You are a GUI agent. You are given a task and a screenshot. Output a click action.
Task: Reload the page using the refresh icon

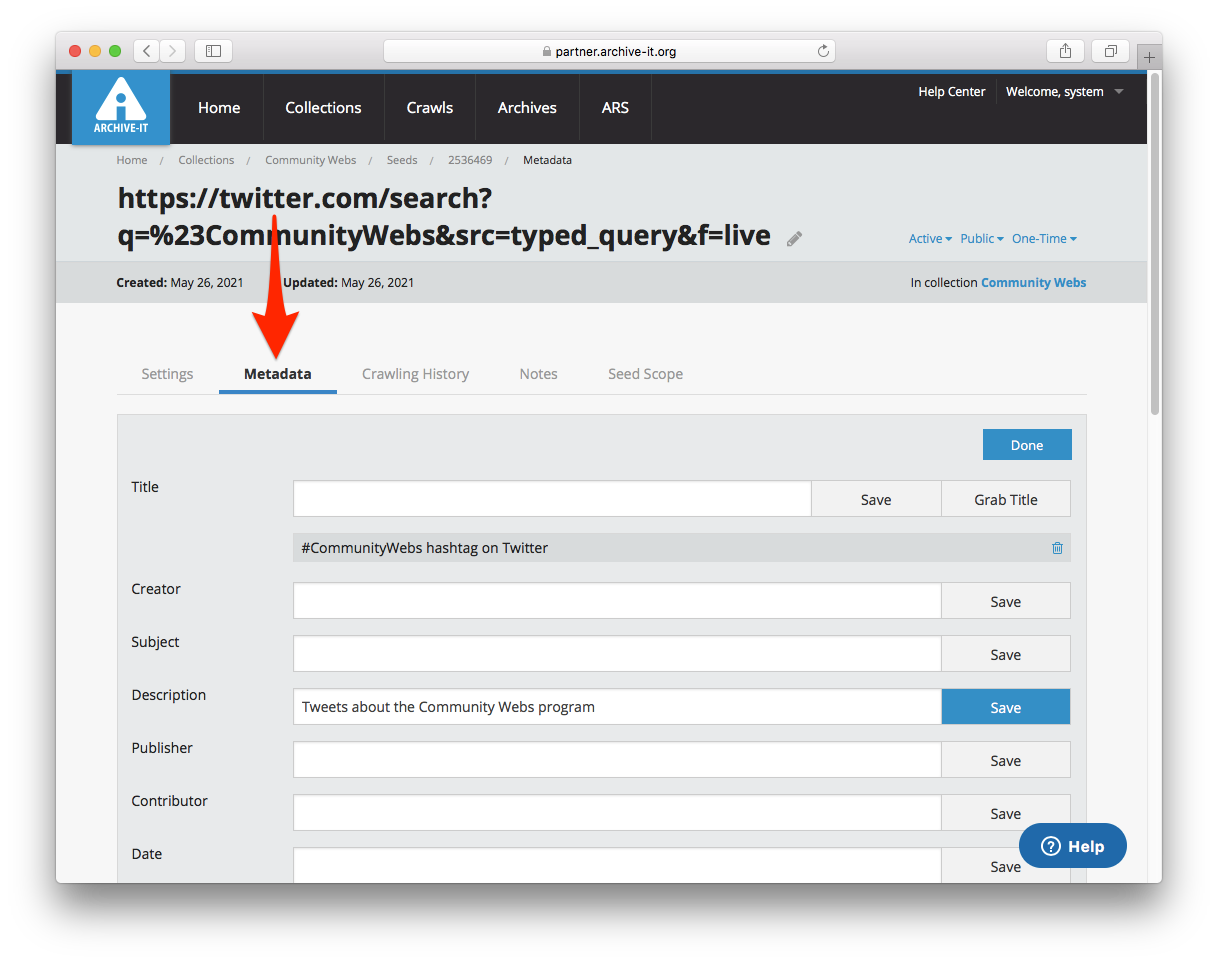coord(823,51)
